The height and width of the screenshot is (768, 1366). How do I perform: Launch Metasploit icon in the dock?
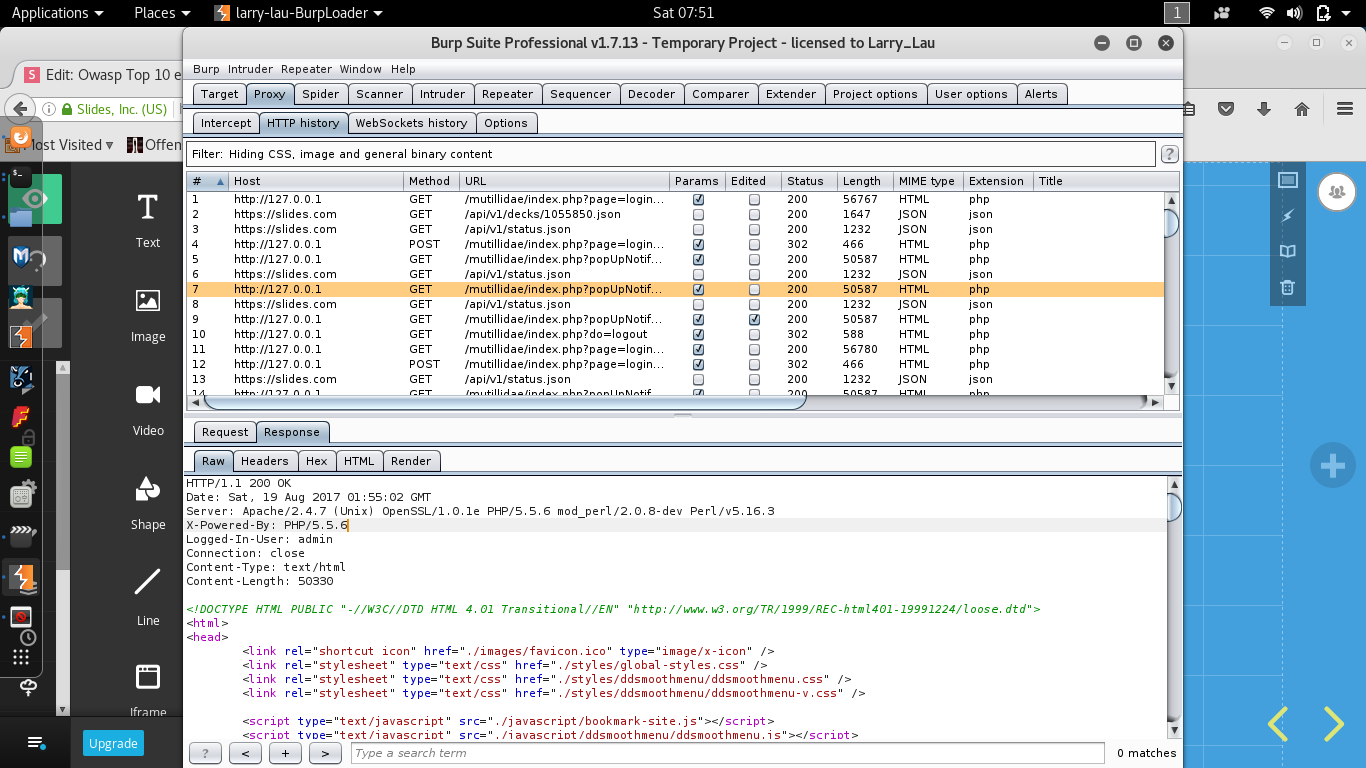22,258
